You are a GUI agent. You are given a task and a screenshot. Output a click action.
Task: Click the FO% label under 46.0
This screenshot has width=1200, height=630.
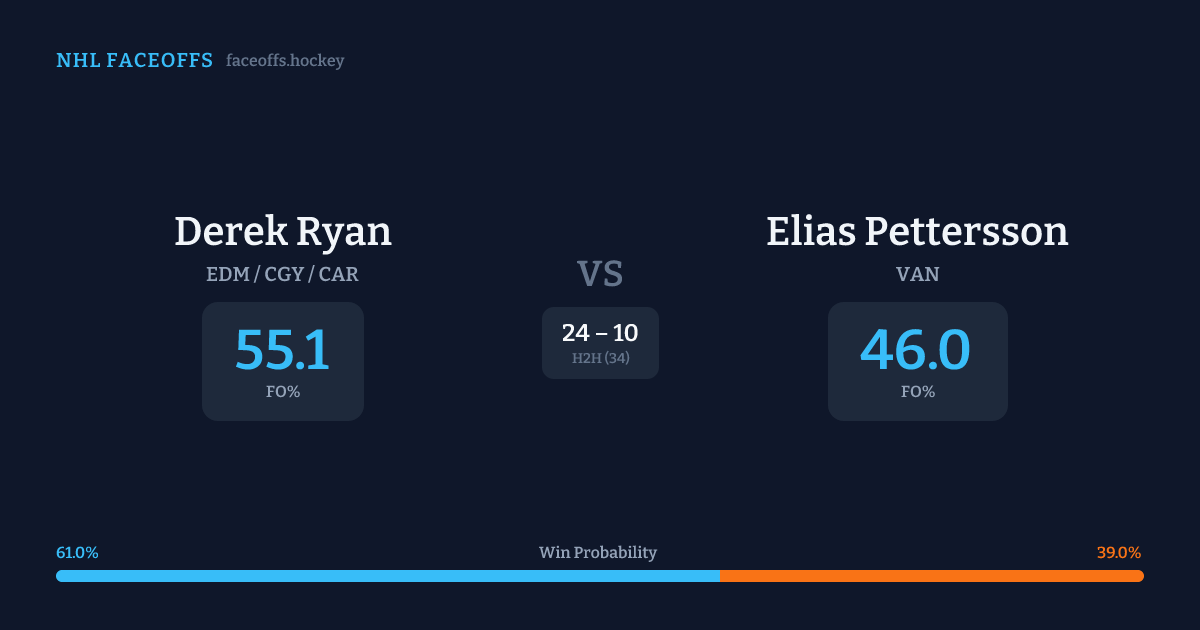[x=917, y=392]
